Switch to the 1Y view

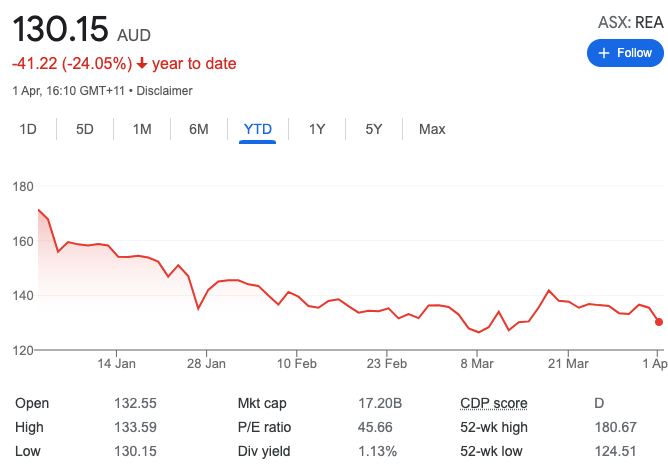tap(317, 129)
